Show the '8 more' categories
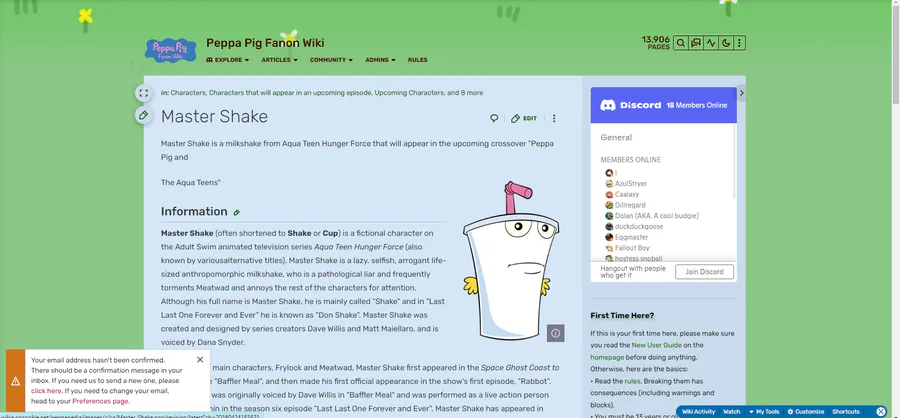Image resolution: width=900 pixels, height=418 pixels. tap(472, 92)
